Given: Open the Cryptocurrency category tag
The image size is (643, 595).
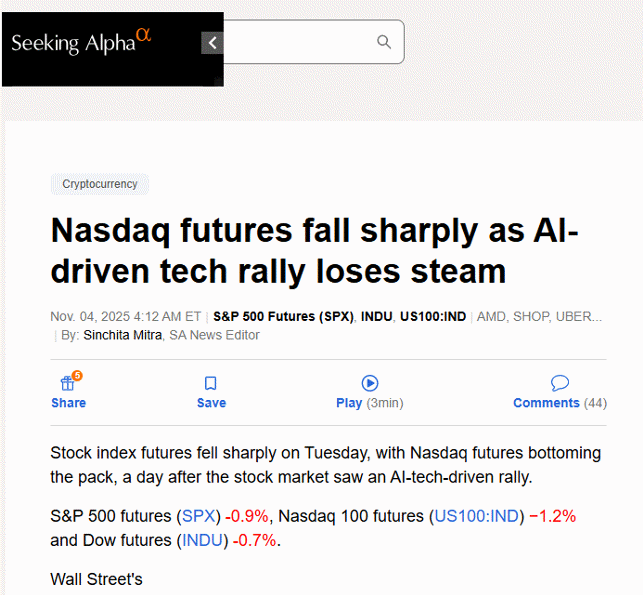Looking at the screenshot, I should click(100, 184).
